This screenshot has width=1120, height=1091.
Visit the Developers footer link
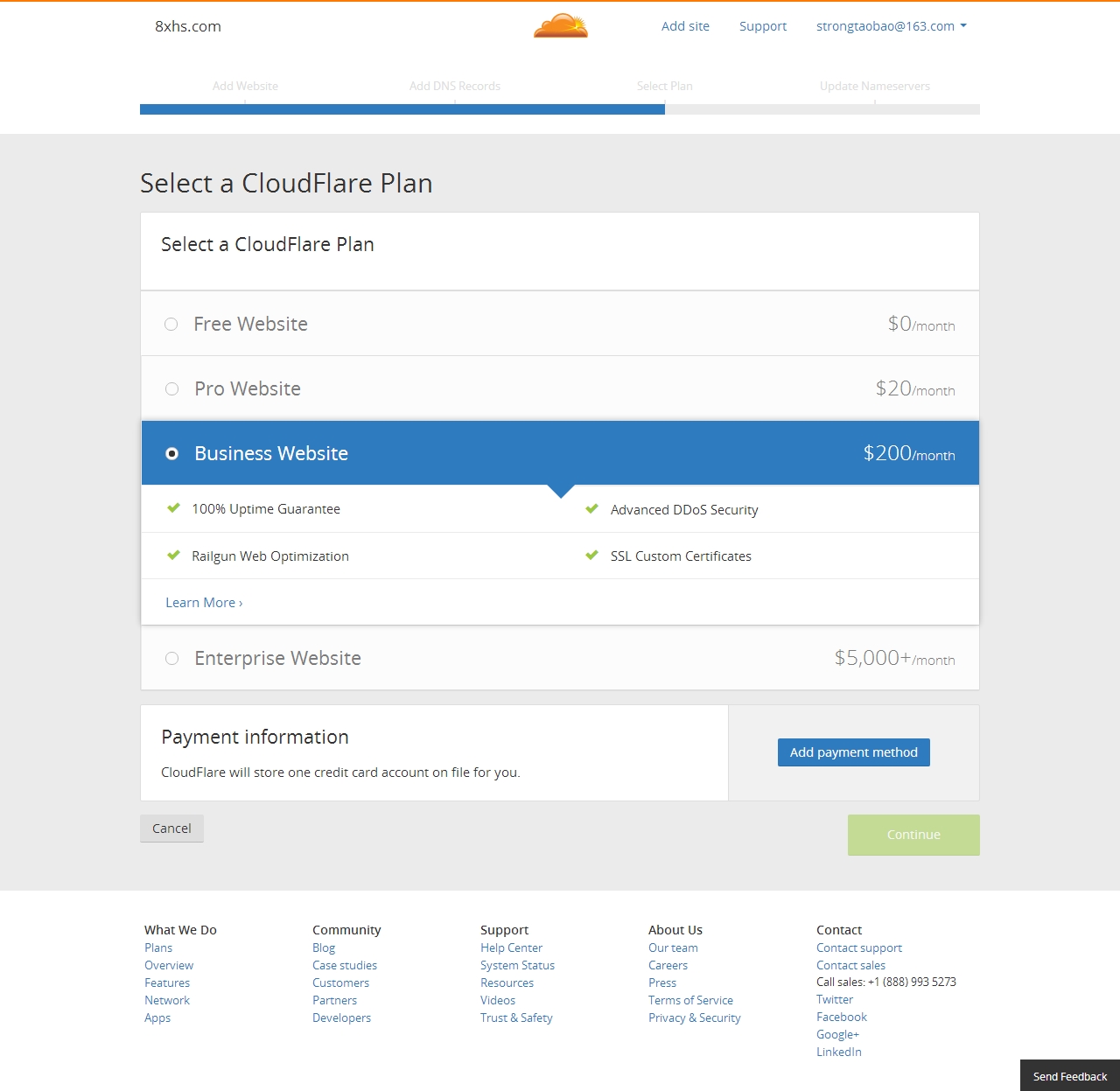[x=341, y=1018]
